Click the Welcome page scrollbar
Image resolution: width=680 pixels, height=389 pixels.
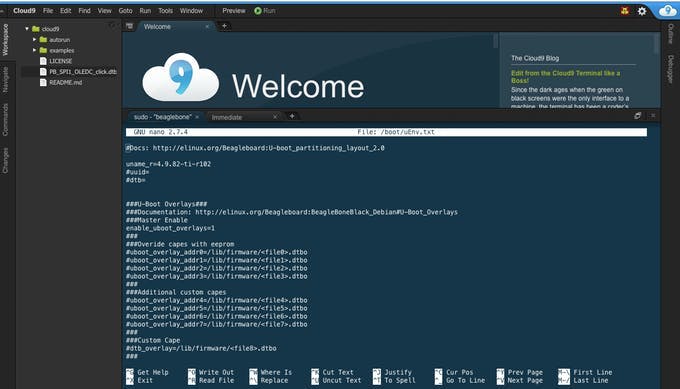(x=495, y=41)
